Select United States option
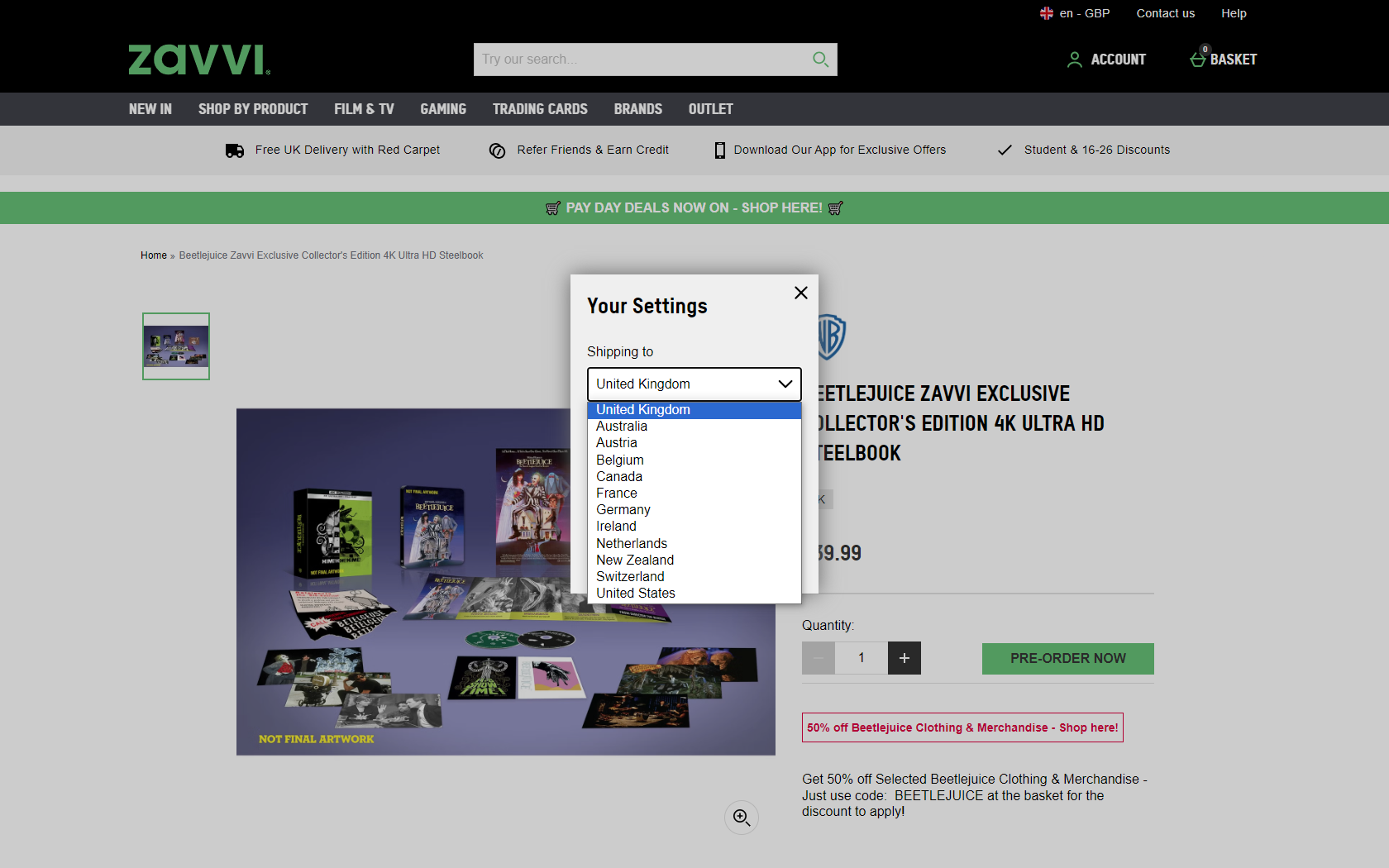 pos(694,594)
